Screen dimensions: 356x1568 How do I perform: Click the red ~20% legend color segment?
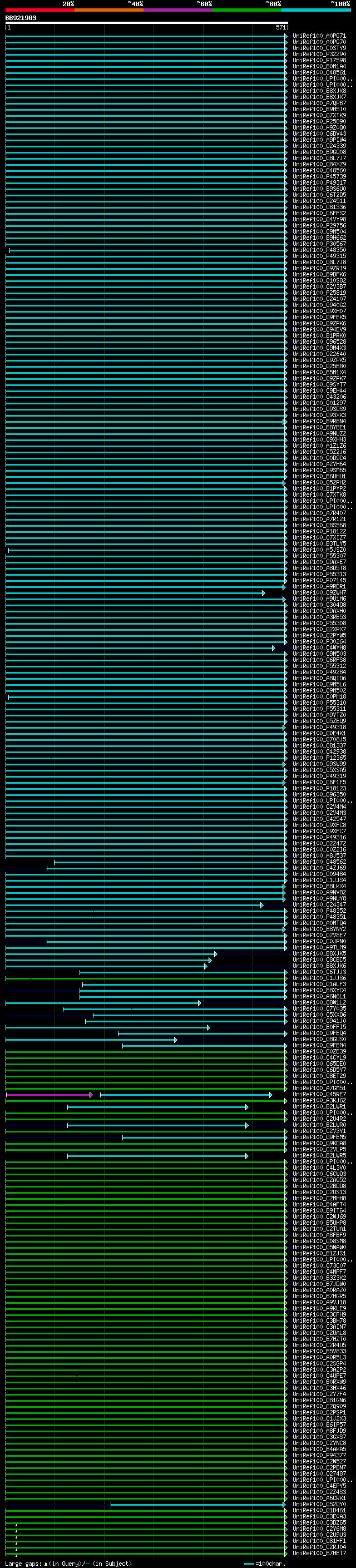click(39, 10)
